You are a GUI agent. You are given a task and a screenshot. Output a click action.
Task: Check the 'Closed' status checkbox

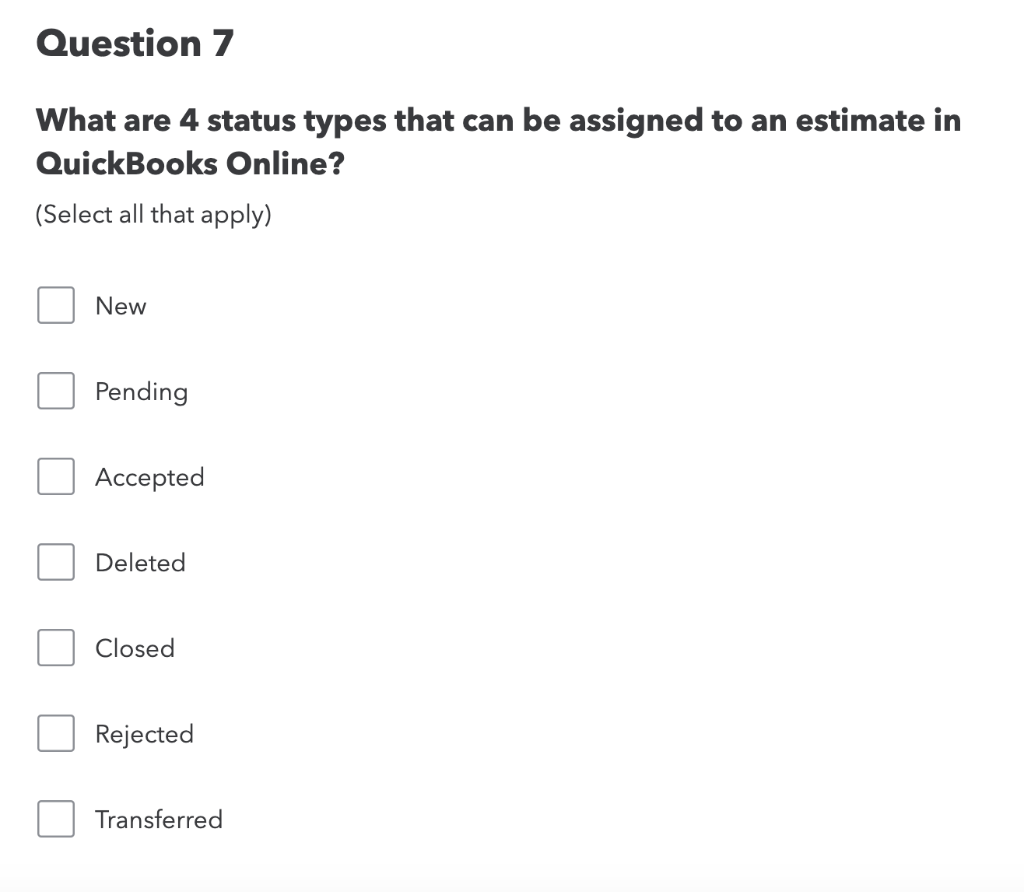pos(55,648)
